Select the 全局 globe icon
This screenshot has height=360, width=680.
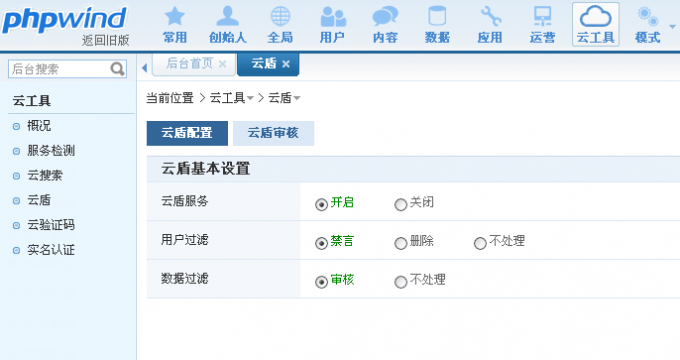point(280,25)
